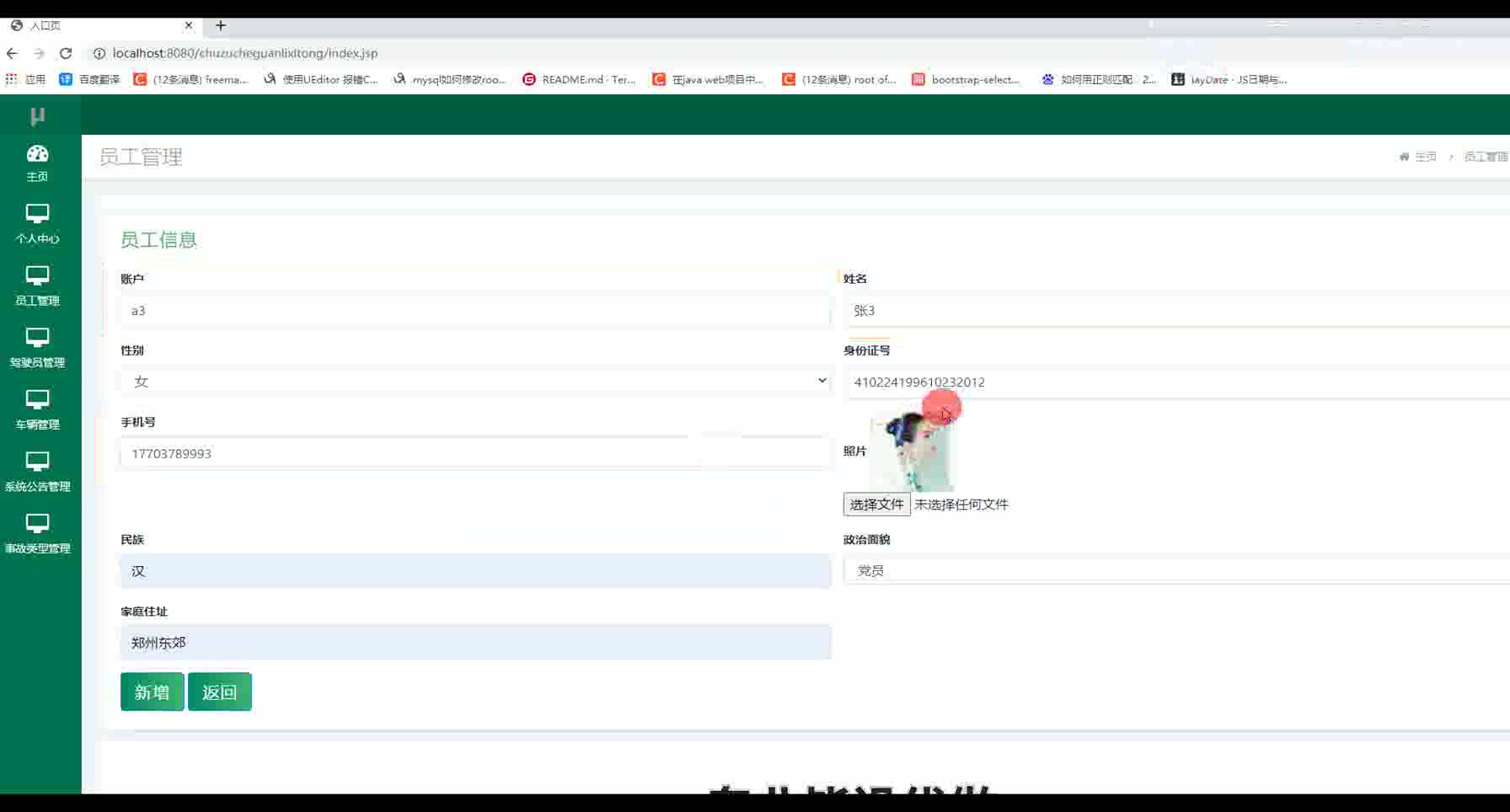
Task: Open 系统公告管理 in the sidebar
Action: click(x=37, y=472)
